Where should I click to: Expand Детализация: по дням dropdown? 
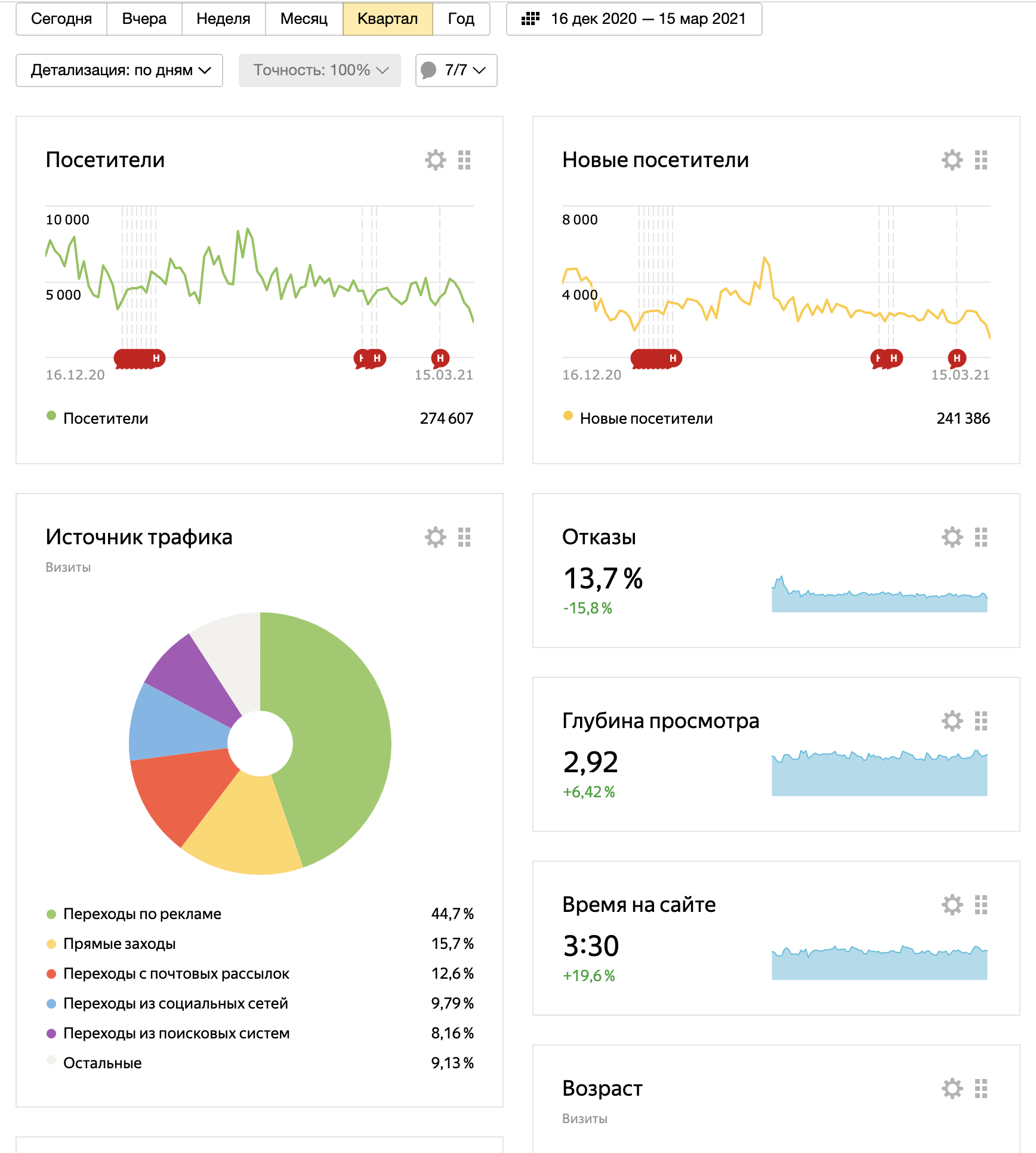click(x=119, y=70)
